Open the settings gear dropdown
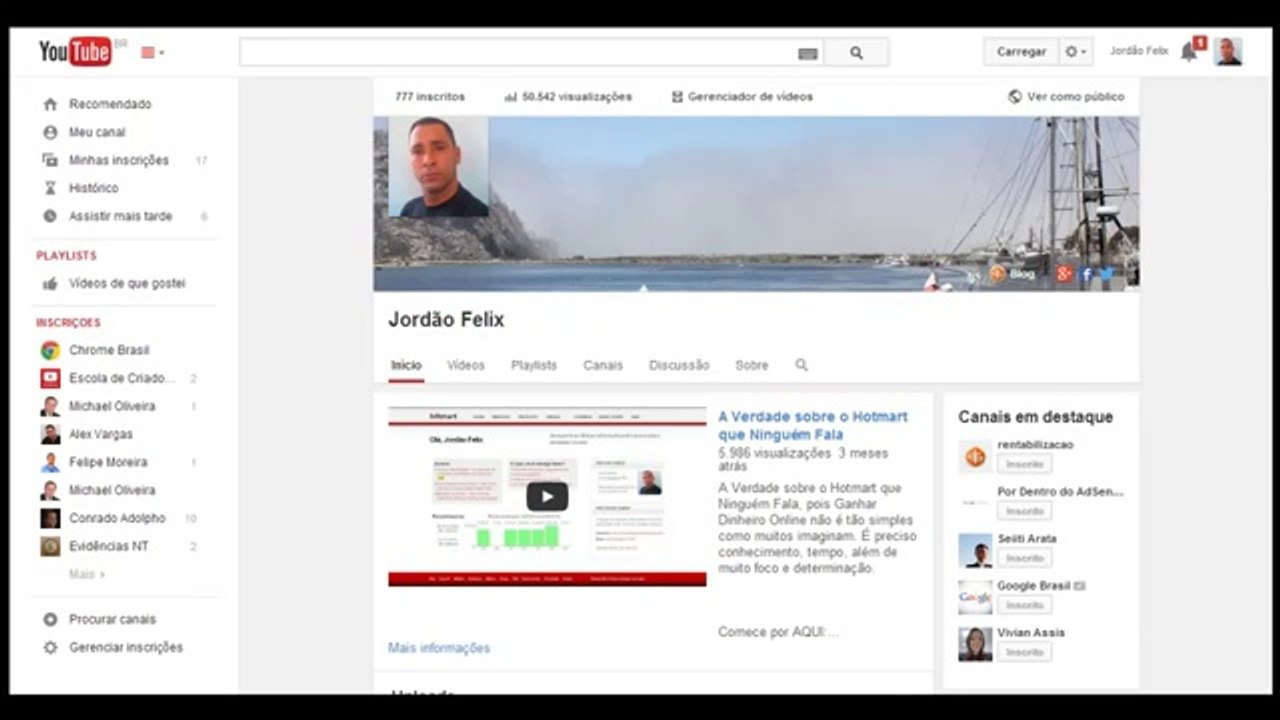The height and width of the screenshot is (720, 1280). 1076,52
